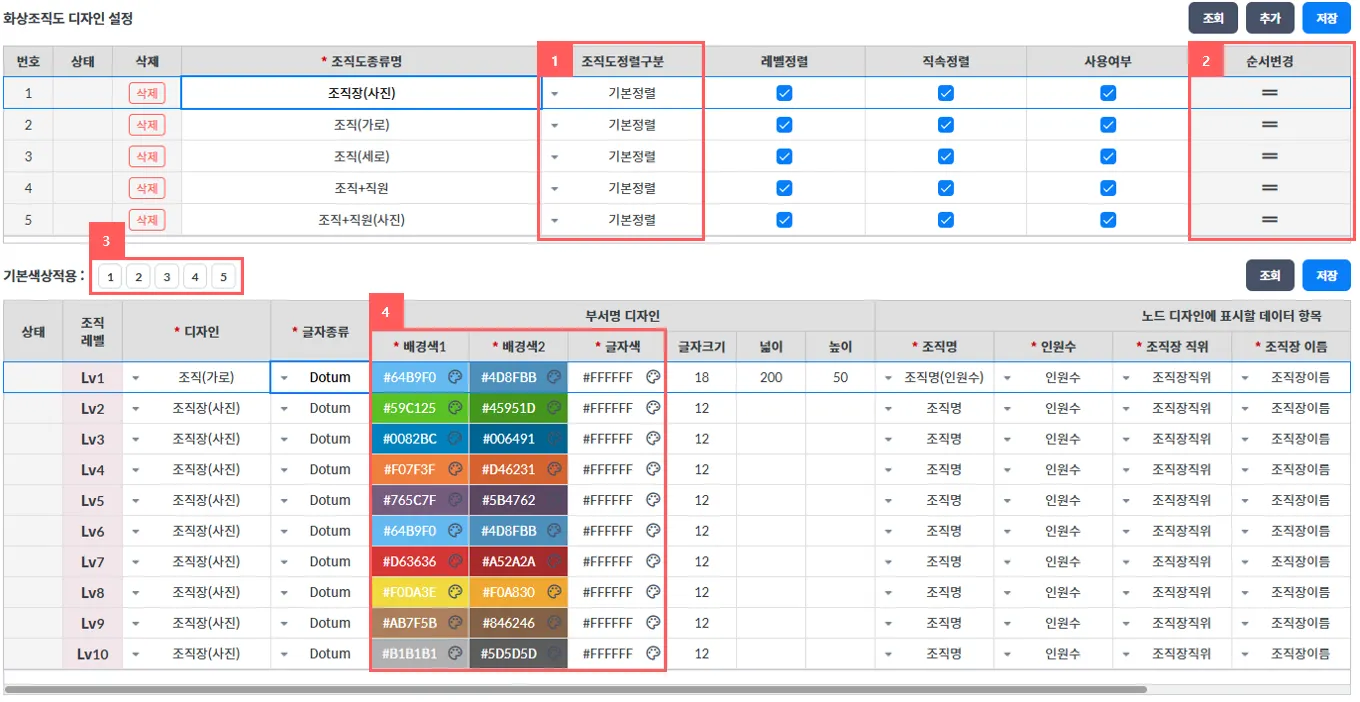1360x702 pixels.
Task: Click top 조회 button
Action: 1213,18
